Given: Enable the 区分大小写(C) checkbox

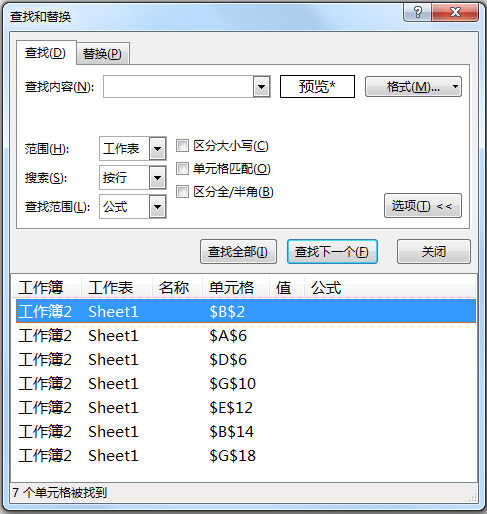Looking at the screenshot, I should pyautogui.click(x=182, y=146).
